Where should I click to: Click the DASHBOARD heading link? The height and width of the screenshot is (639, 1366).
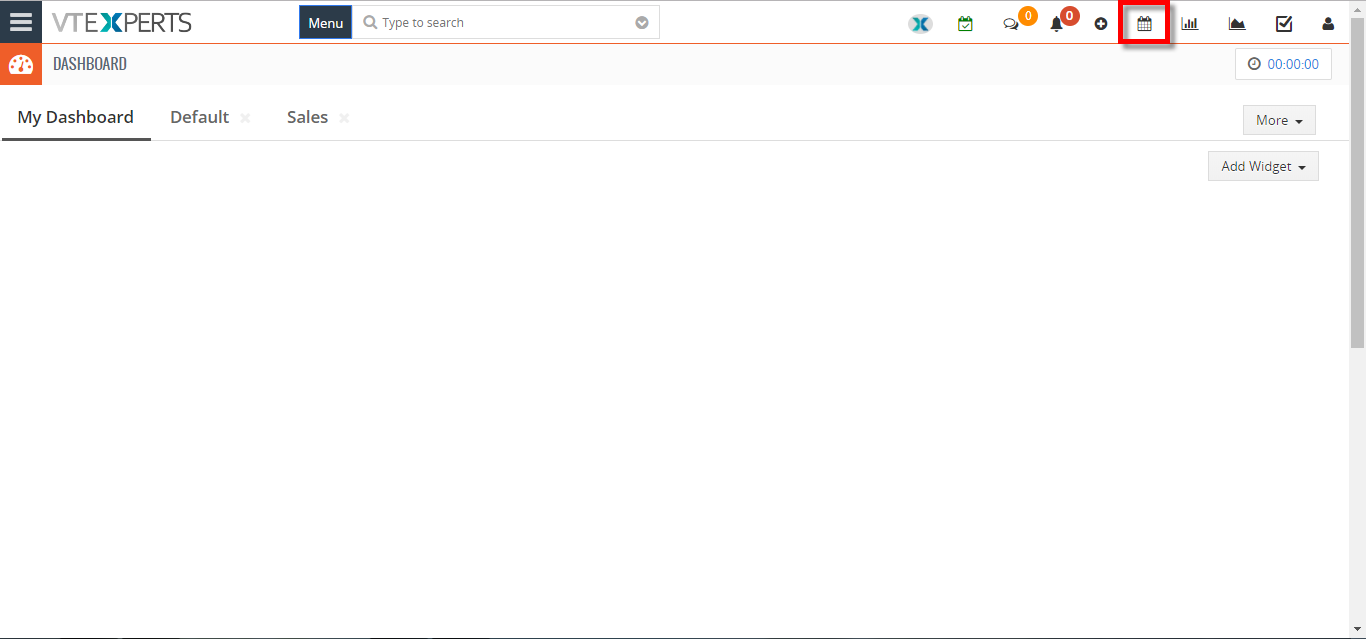coord(90,64)
